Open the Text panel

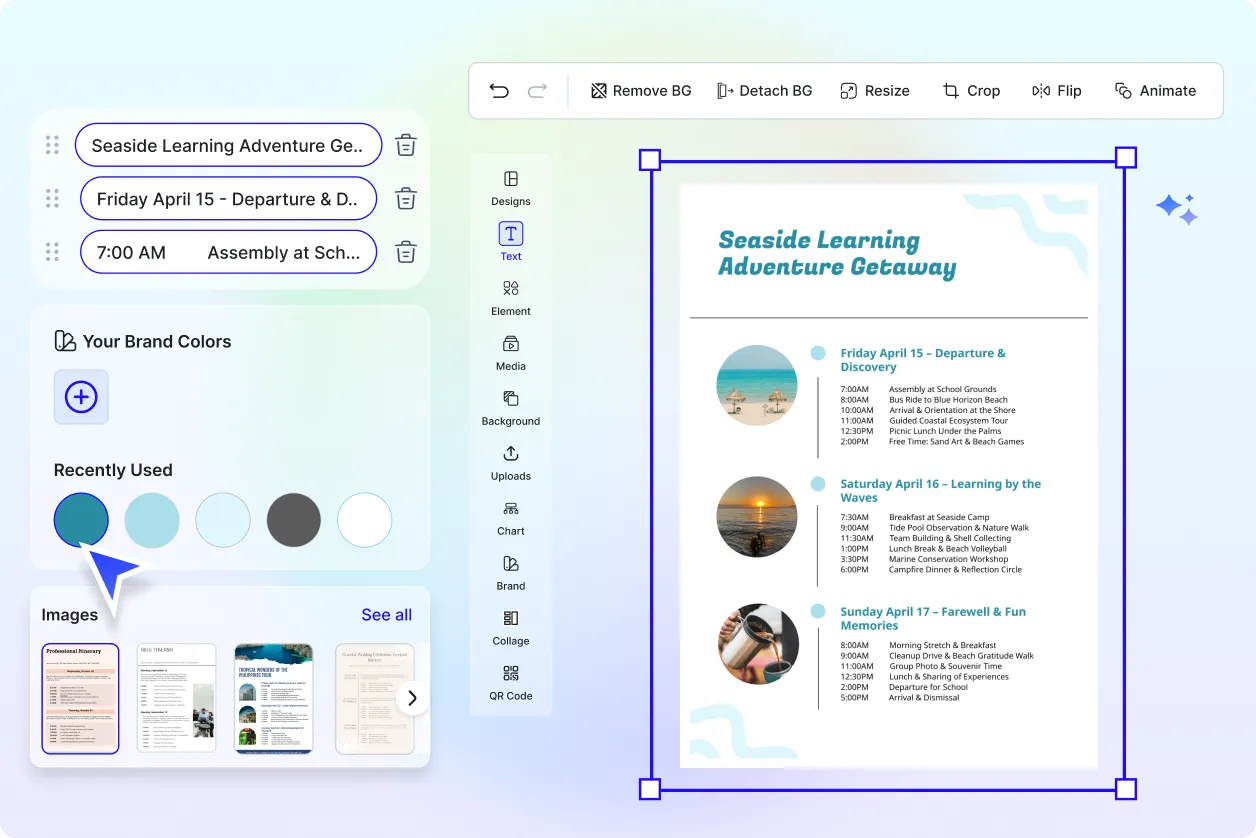point(510,243)
